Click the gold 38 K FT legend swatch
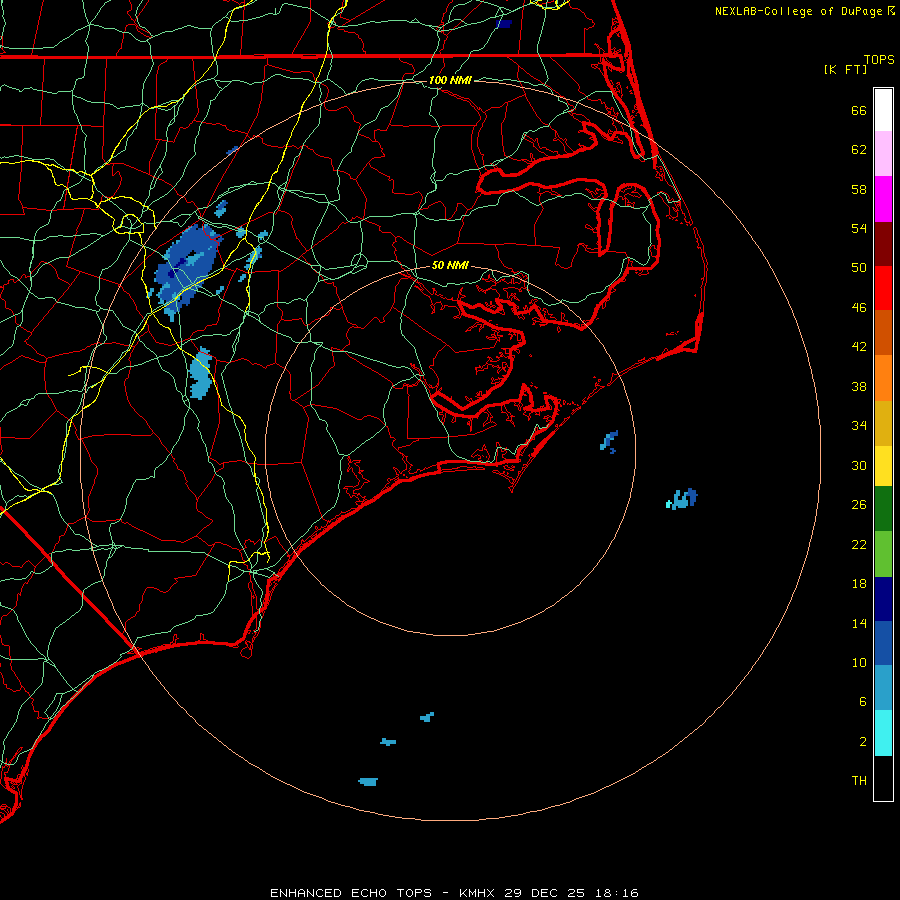 883,423
